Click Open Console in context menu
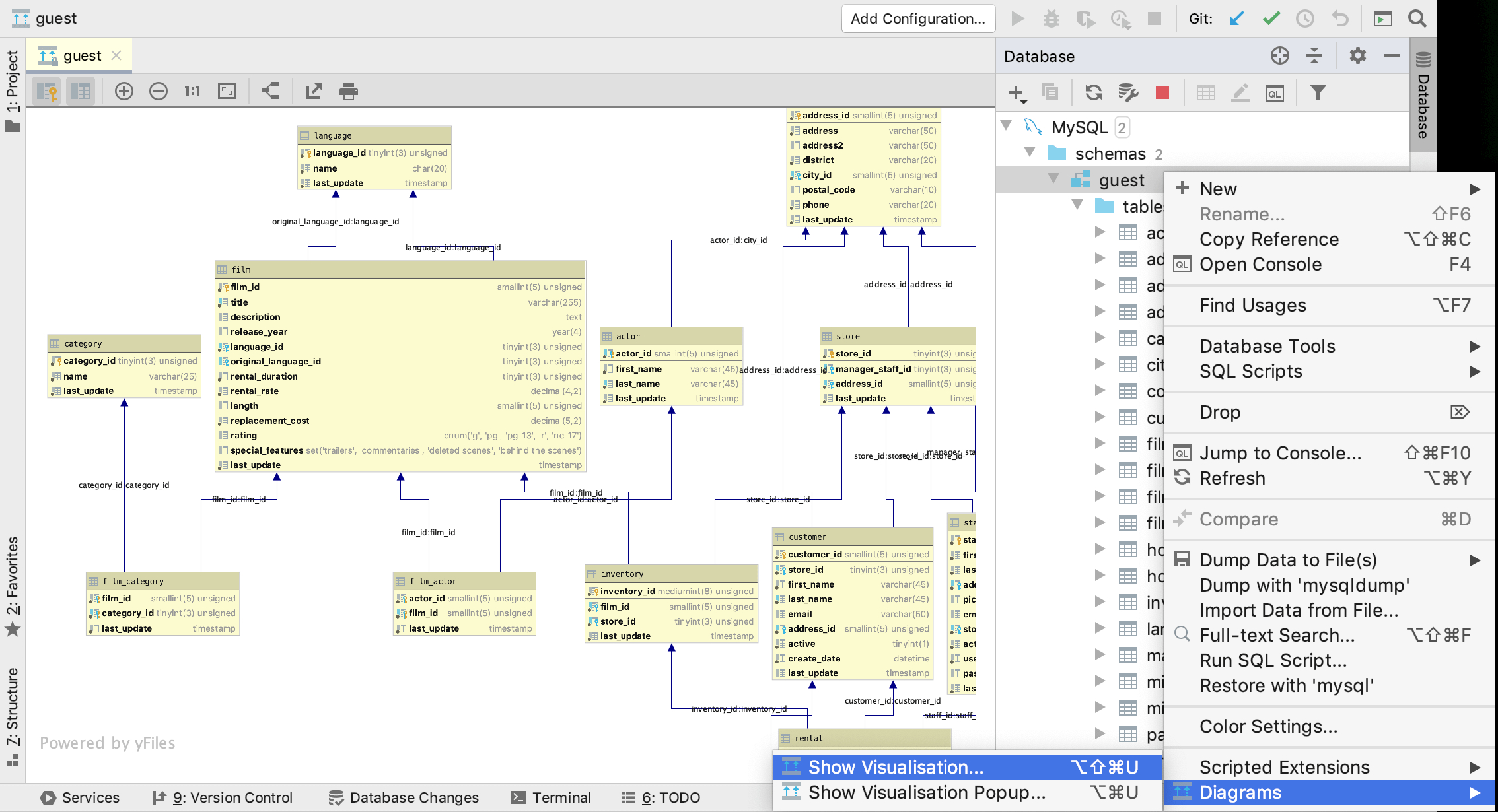1498x812 pixels. coord(1260,264)
